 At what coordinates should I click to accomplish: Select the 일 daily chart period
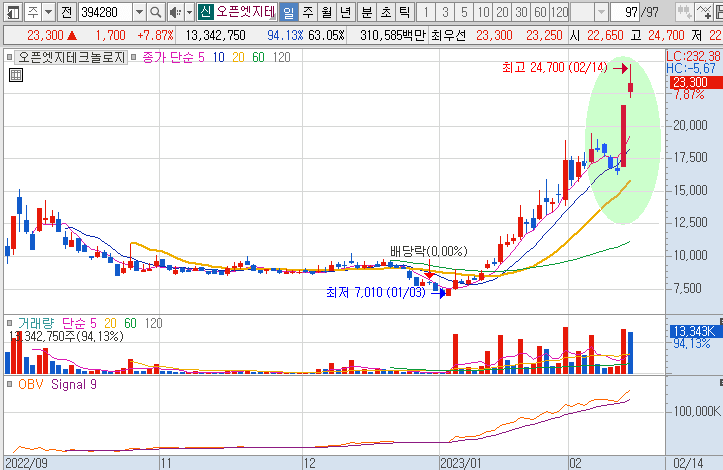(x=288, y=12)
